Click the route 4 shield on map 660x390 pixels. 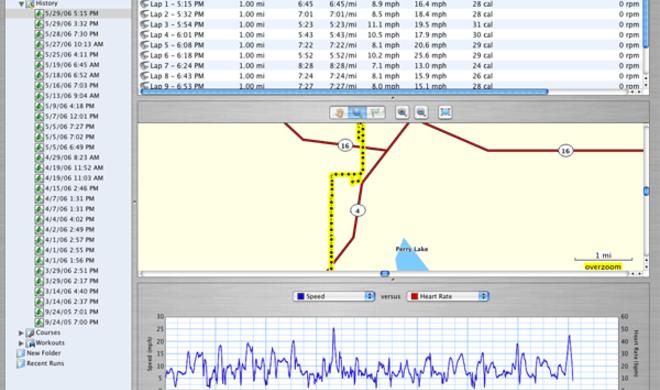tap(358, 210)
